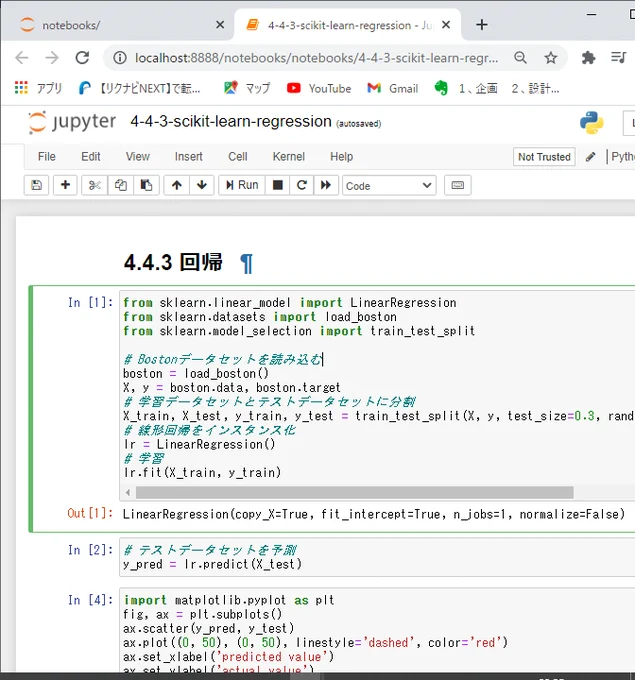Open the File menu

[x=46, y=157]
